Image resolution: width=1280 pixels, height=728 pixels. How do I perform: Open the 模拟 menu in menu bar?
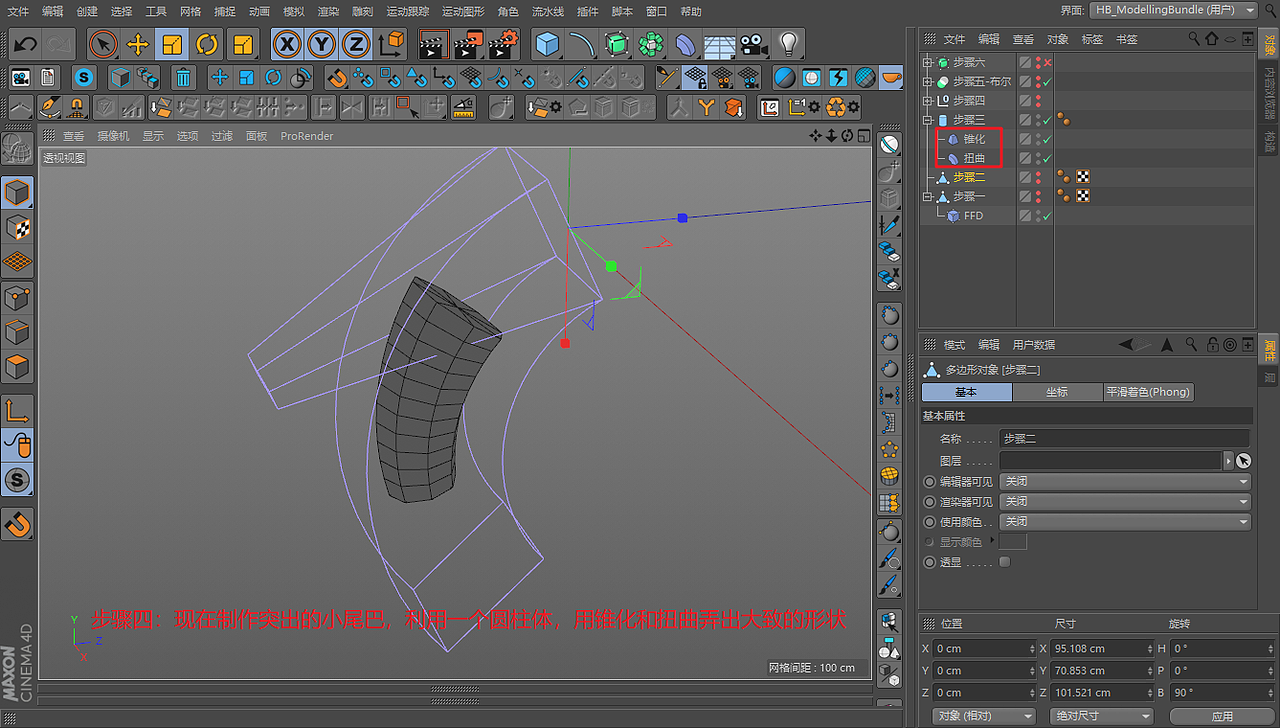[x=293, y=11]
